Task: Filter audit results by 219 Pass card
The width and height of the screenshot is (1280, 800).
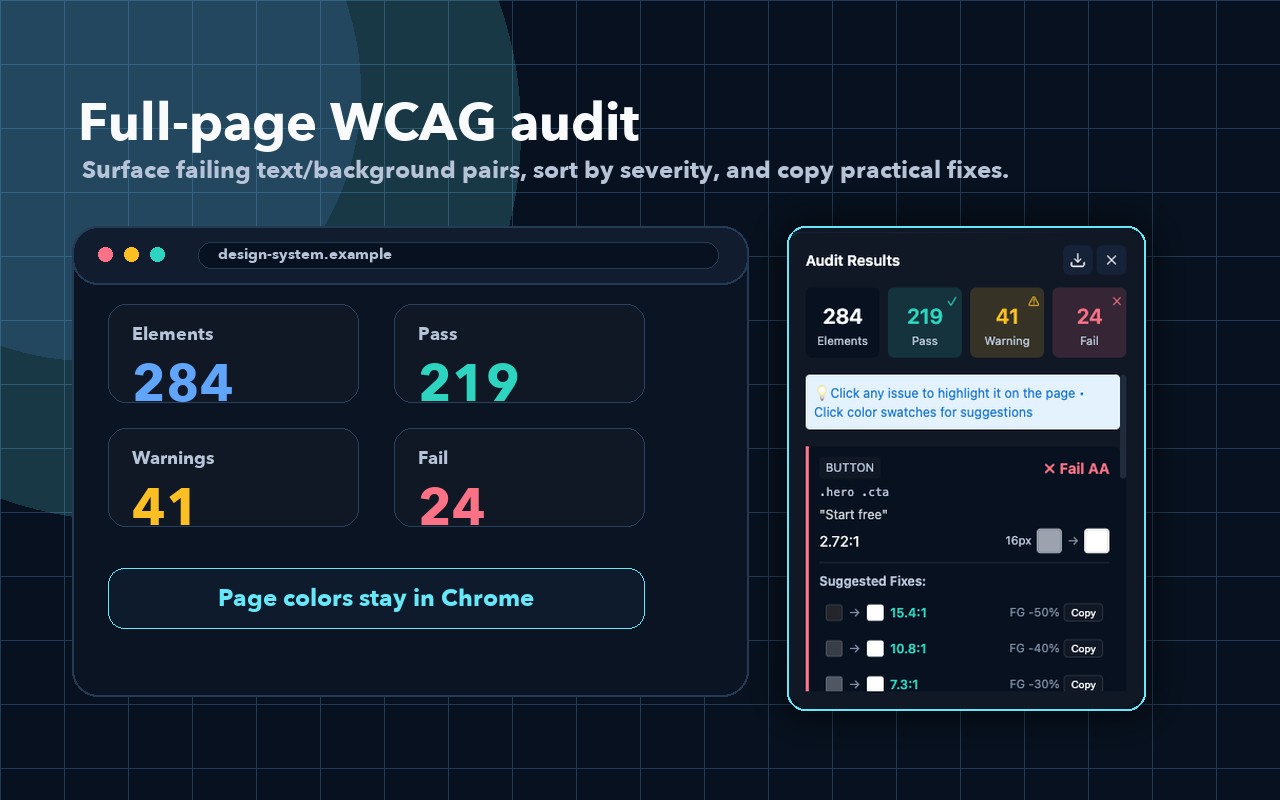Action: [x=925, y=323]
